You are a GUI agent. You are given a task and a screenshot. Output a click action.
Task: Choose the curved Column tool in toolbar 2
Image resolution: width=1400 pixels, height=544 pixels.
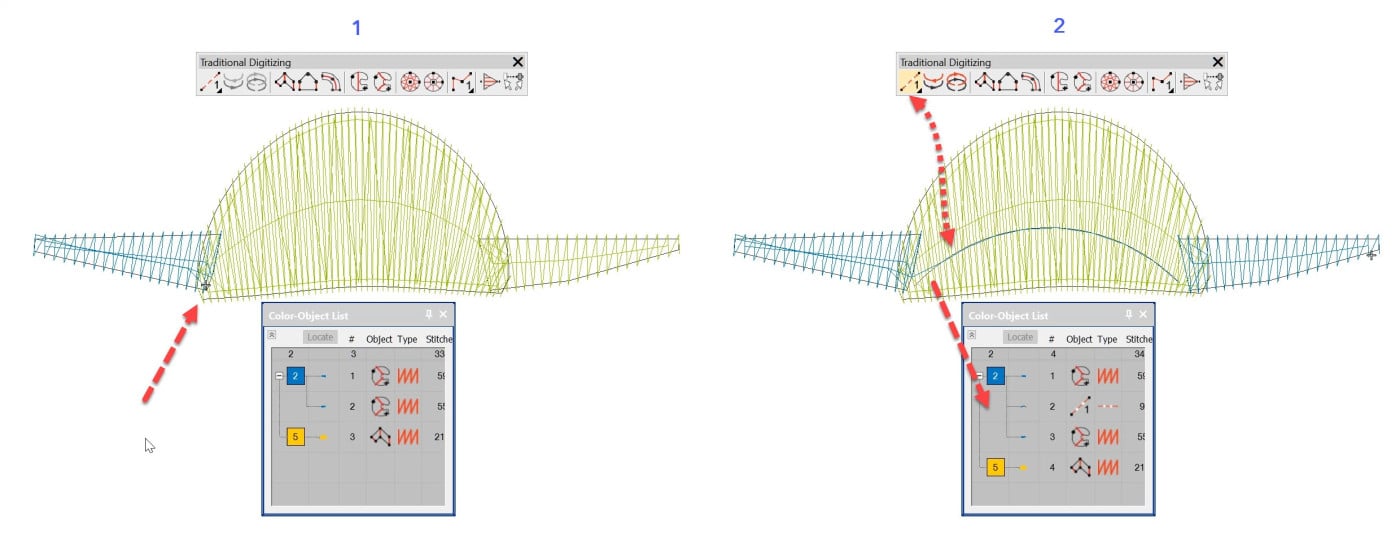point(1031,83)
